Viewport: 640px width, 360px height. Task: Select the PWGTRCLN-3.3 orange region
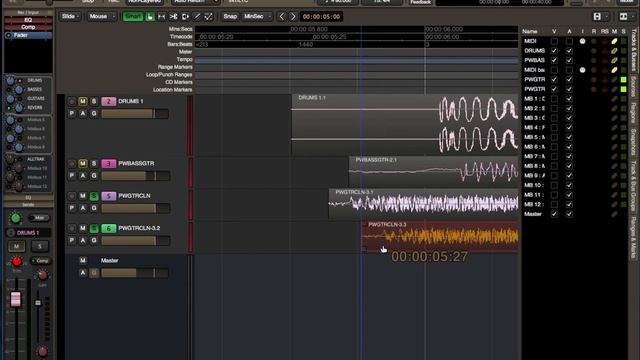click(440, 237)
